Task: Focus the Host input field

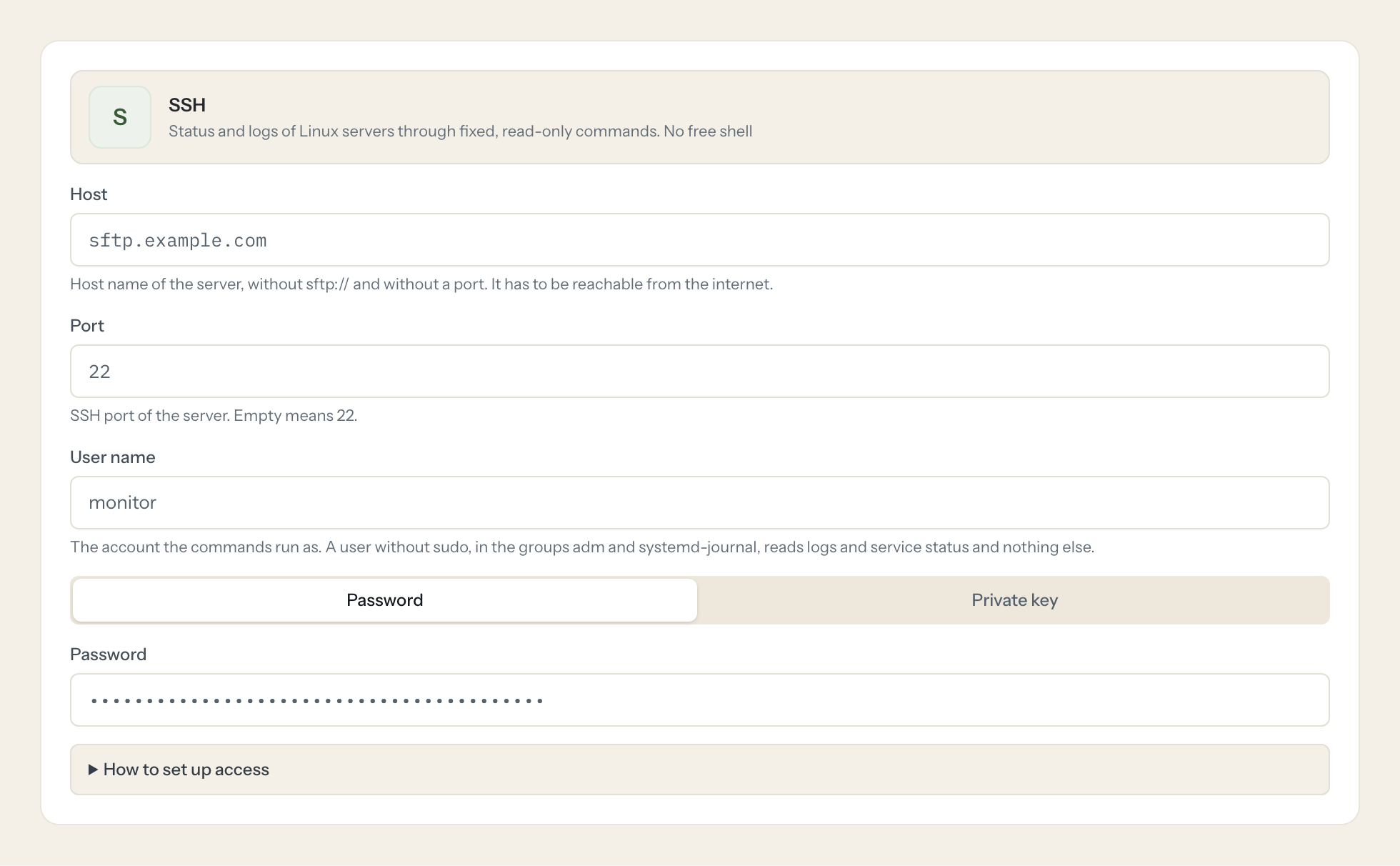Action: click(x=699, y=240)
